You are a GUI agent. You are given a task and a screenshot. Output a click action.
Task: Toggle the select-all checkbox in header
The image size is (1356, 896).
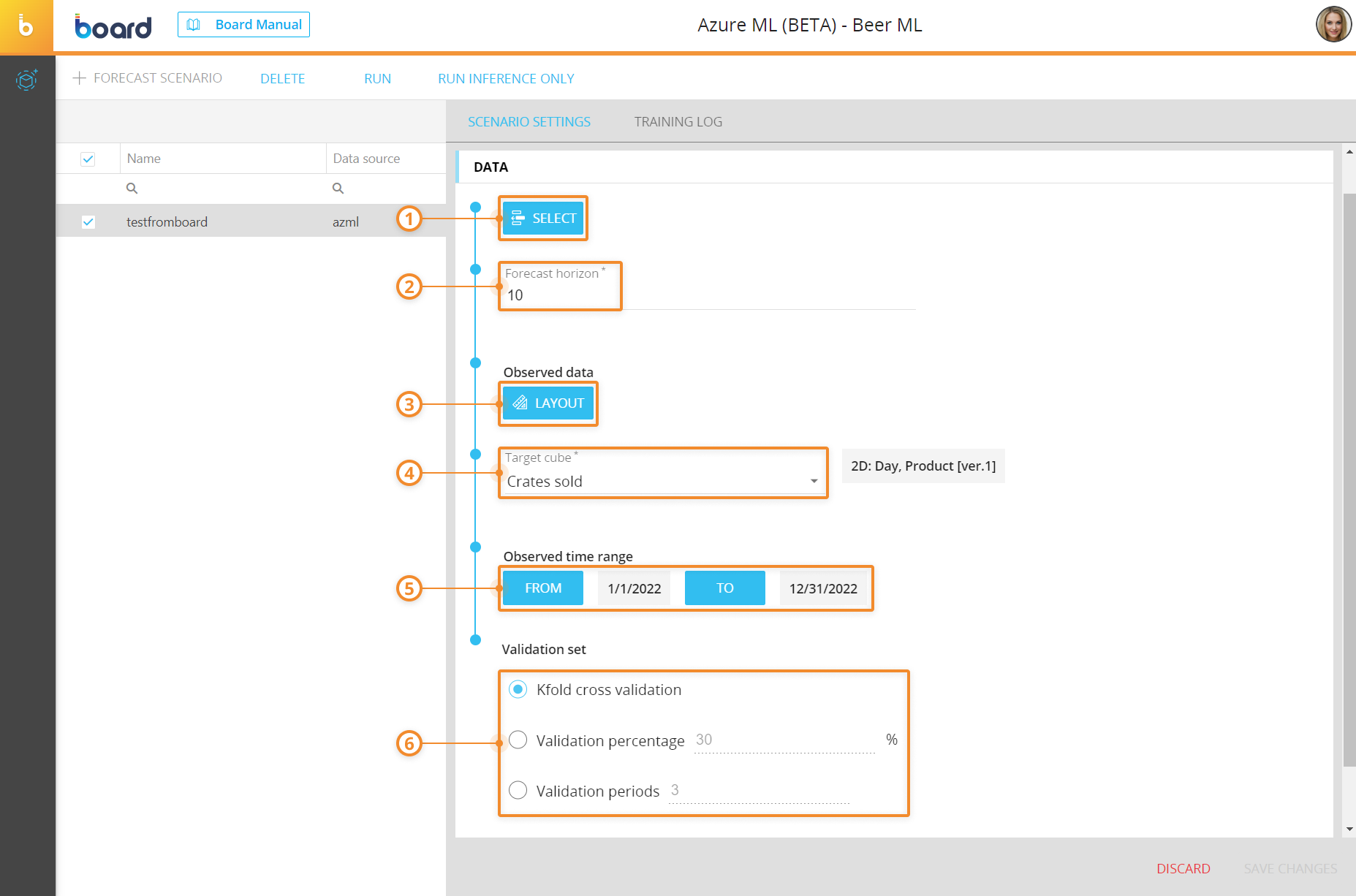click(88, 159)
